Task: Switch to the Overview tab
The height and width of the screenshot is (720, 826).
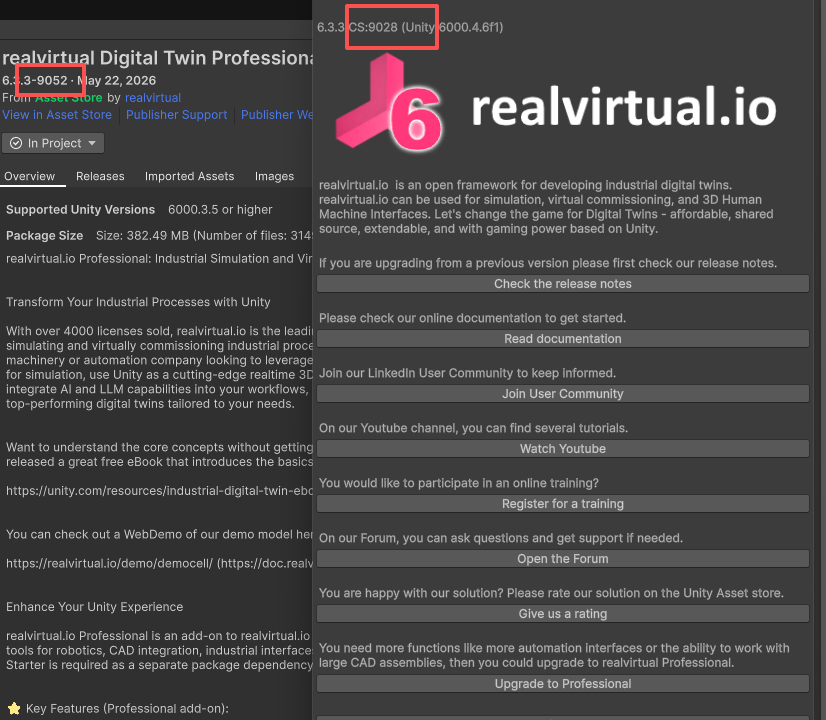Action: pyautogui.click(x=30, y=176)
